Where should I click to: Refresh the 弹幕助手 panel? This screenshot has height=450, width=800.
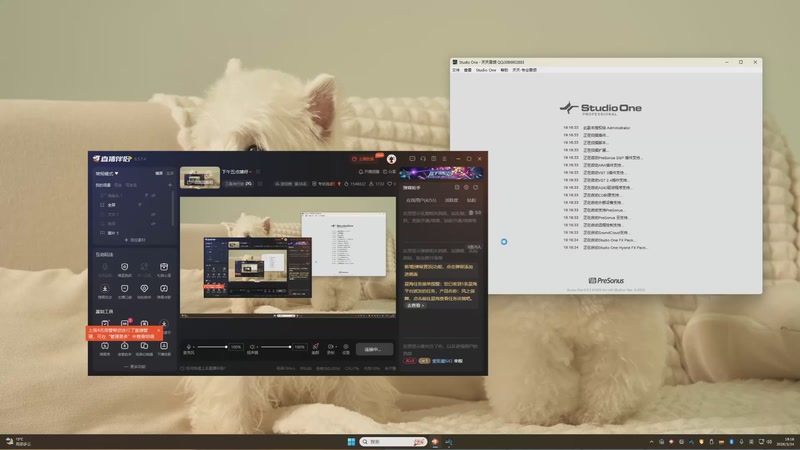point(476,188)
